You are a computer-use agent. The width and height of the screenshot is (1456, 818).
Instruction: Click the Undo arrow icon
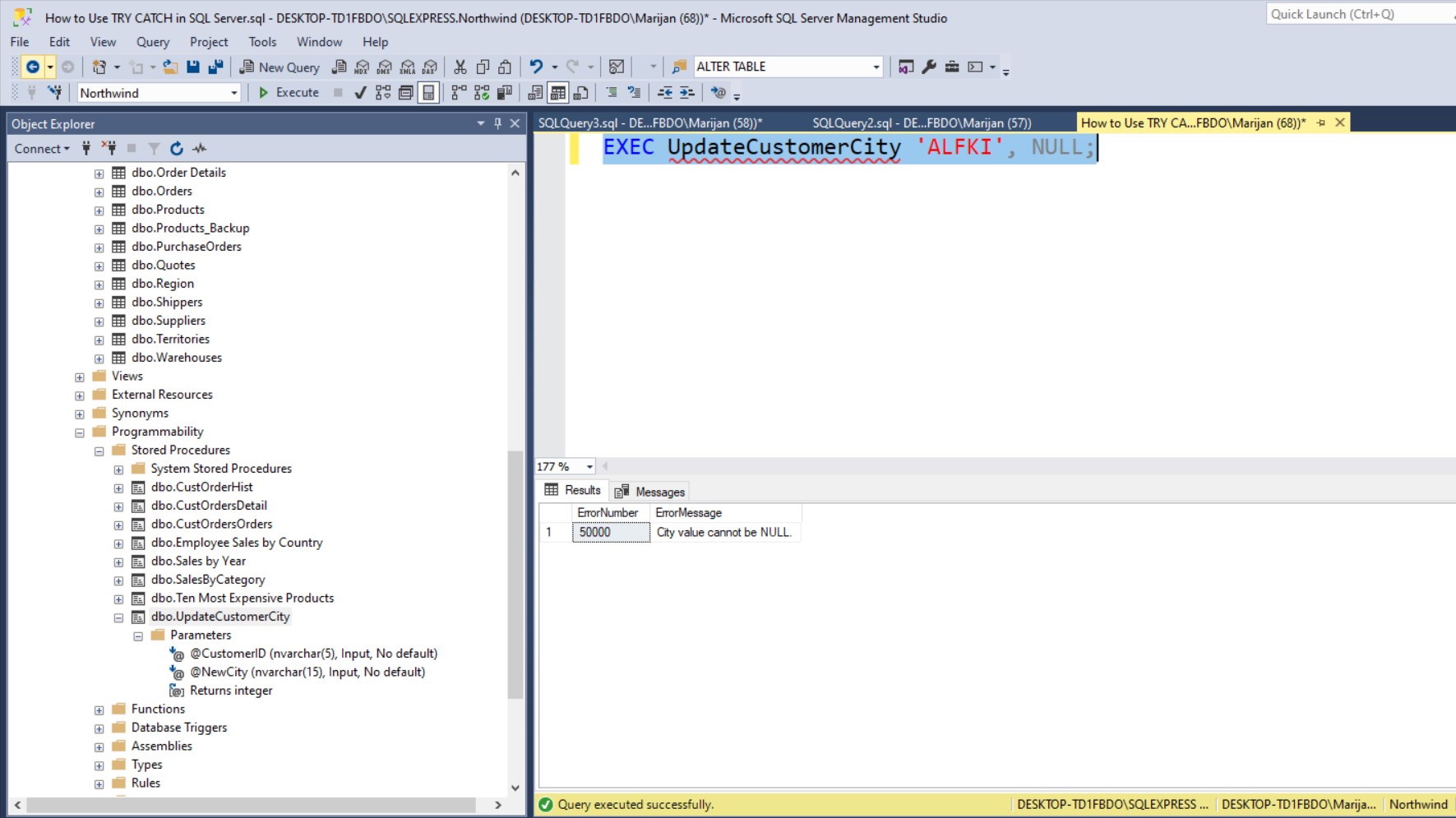coord(536,67)
